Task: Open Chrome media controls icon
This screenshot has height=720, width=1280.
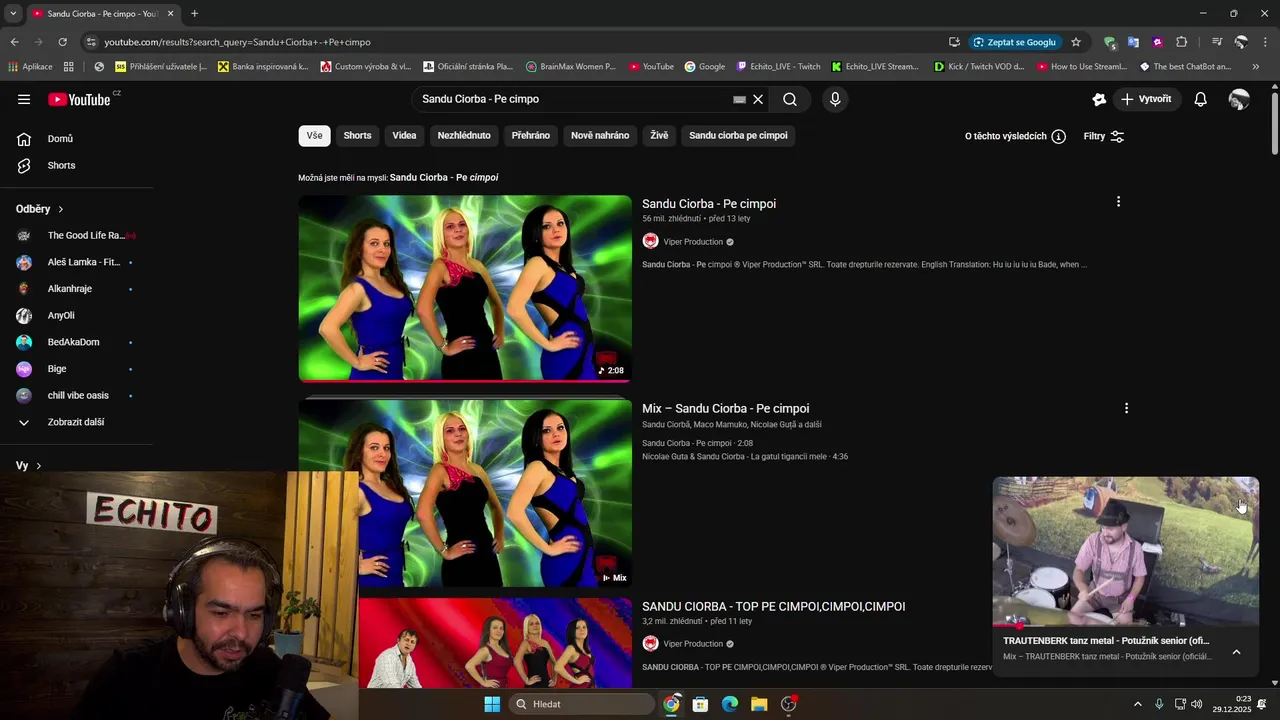Action: click(1216, 42)
